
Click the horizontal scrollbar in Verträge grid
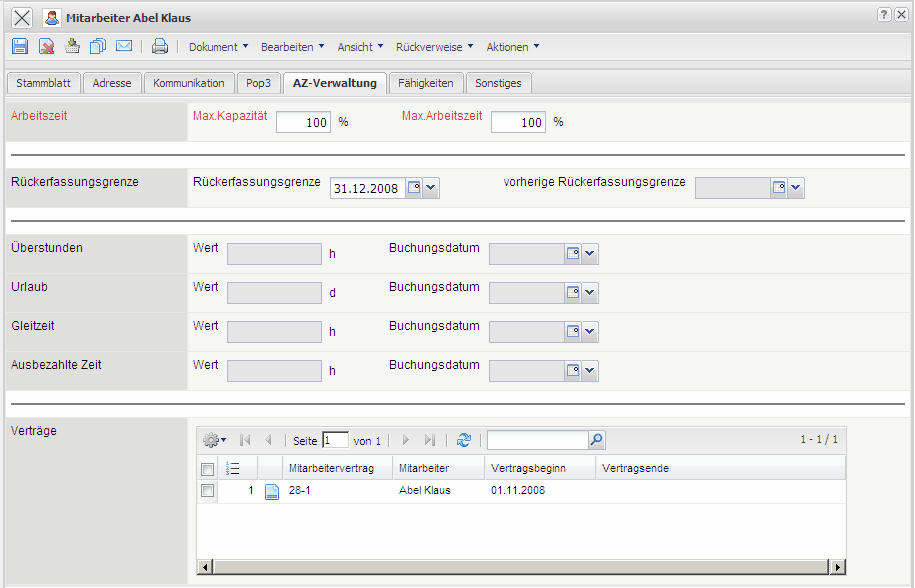(520, 567)
